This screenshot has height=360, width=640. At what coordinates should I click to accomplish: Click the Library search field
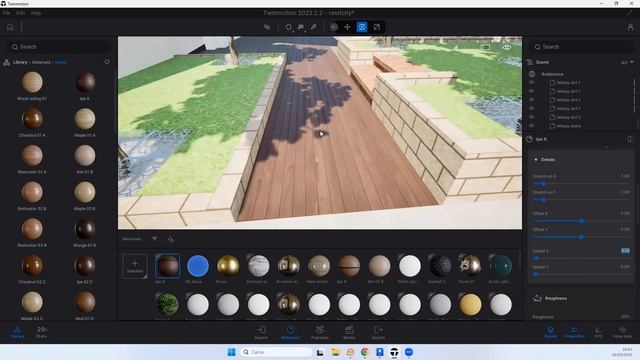tap(59, 47)
